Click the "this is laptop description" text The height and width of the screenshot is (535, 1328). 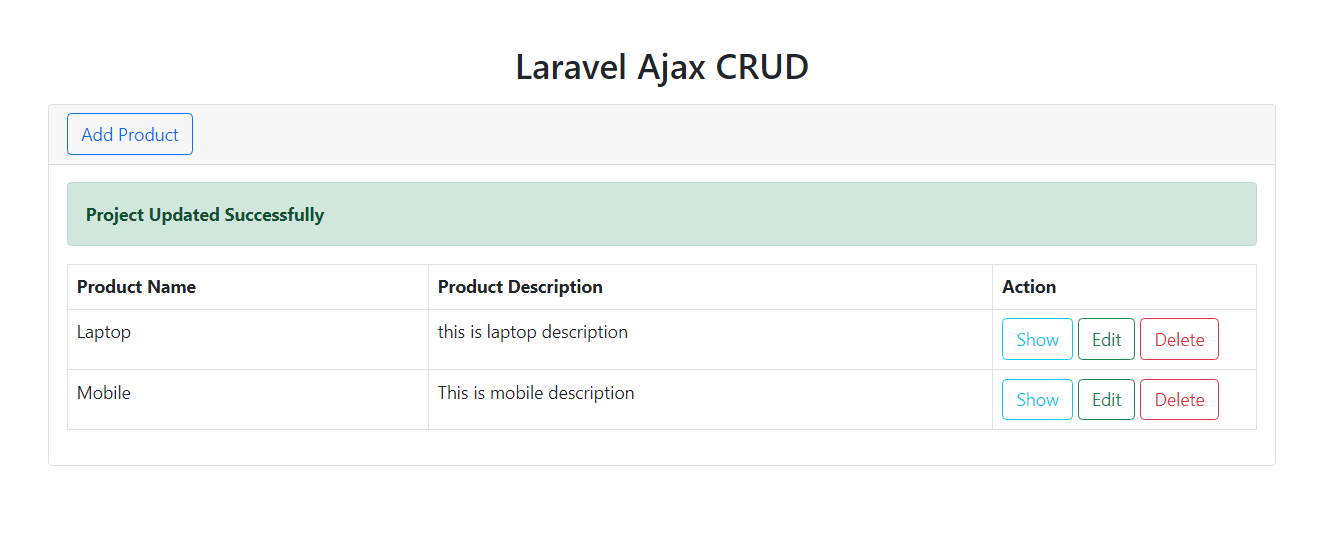click(x=533, y=332)
